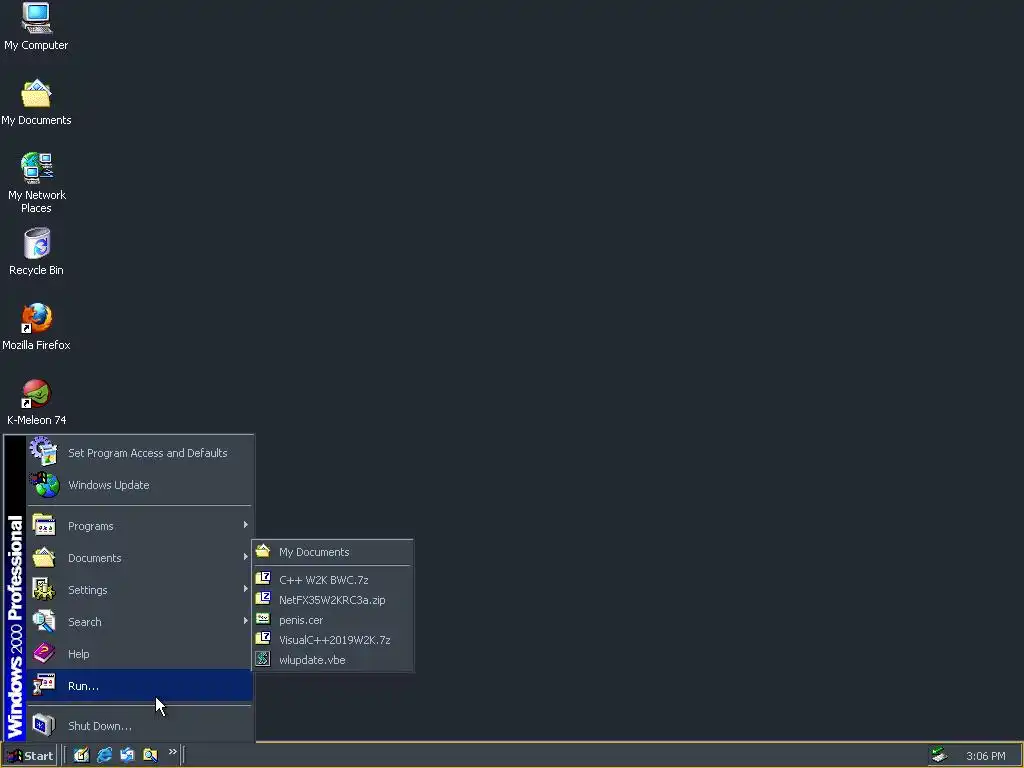1024x768 pixels.
Task: Click the Set Program Access gear icon
Action: click(x=44, y=451)
